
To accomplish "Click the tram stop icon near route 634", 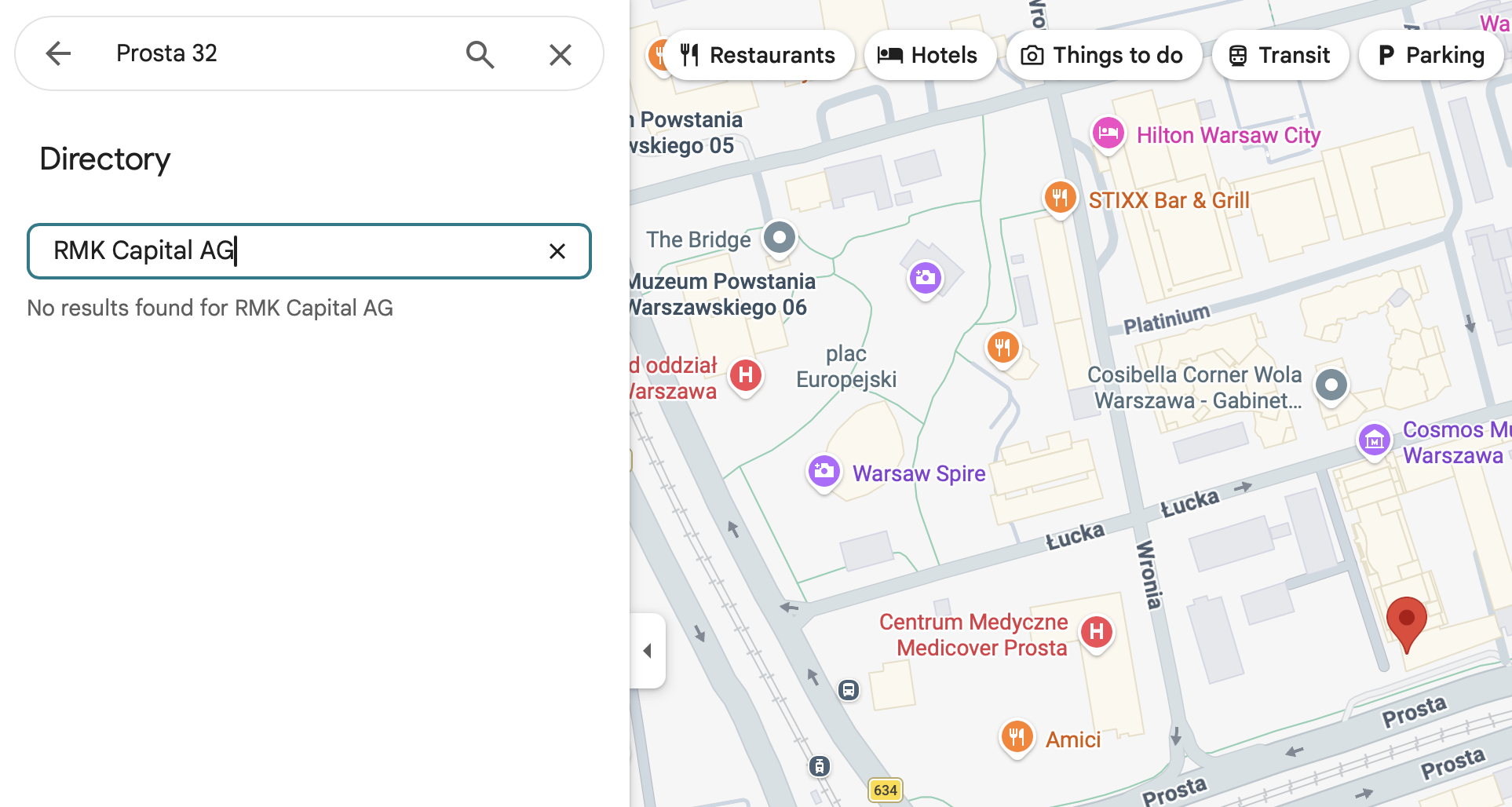I will (x=820, y=766).
